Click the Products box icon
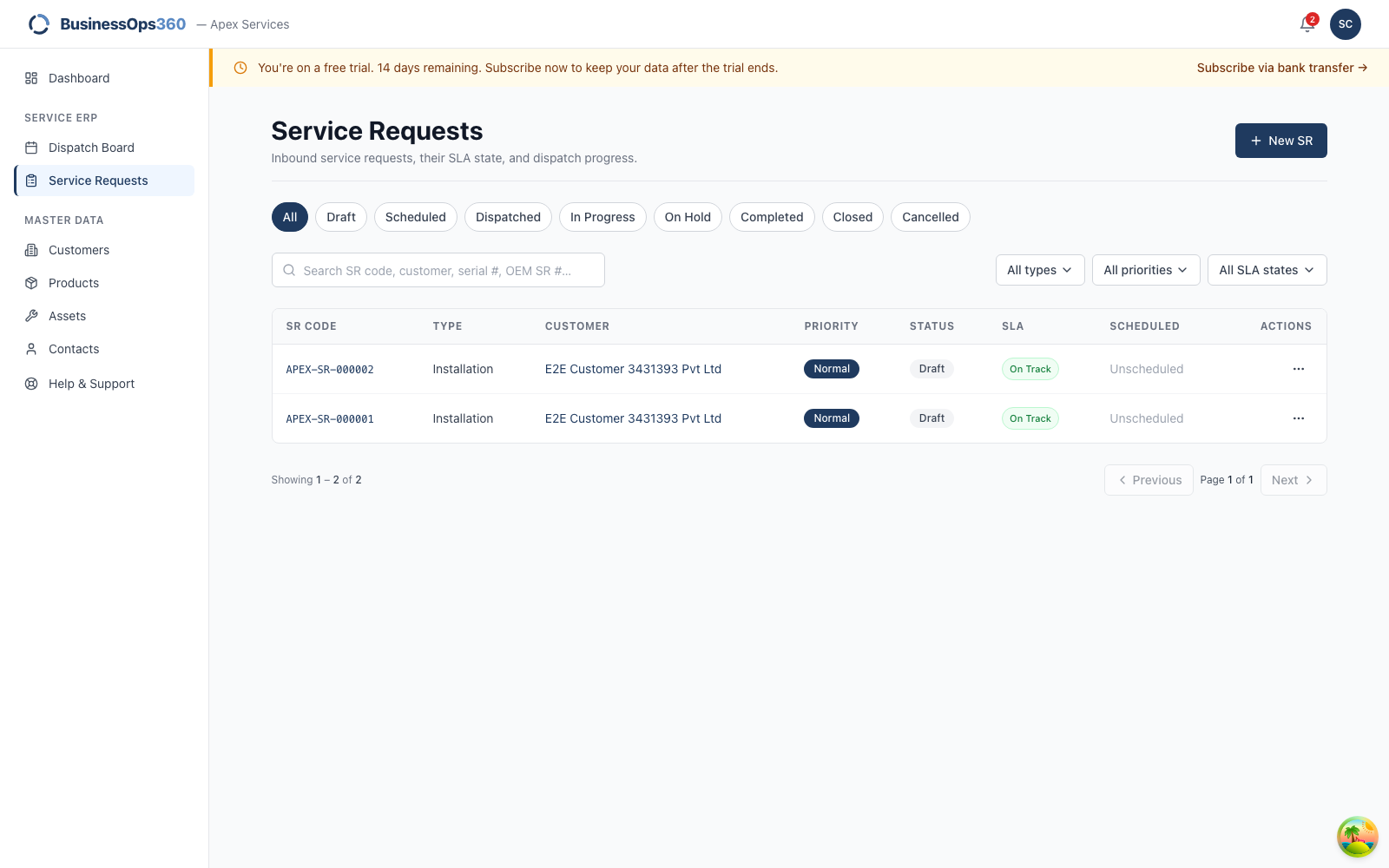Screen dimensions: 1389x868 [x=31, y=283]
